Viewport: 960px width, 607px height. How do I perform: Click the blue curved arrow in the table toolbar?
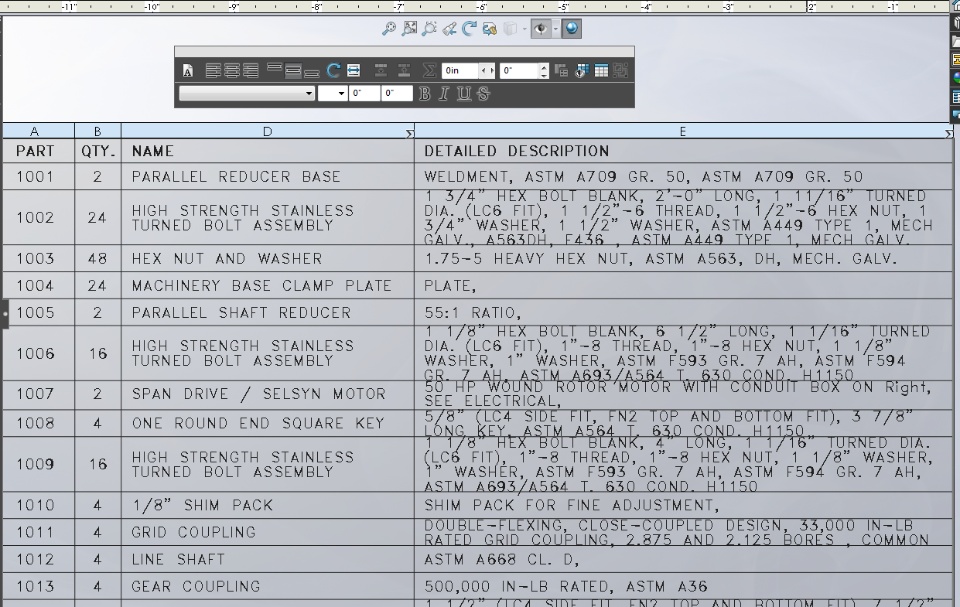pyautogui.click(x=333, y=71)
